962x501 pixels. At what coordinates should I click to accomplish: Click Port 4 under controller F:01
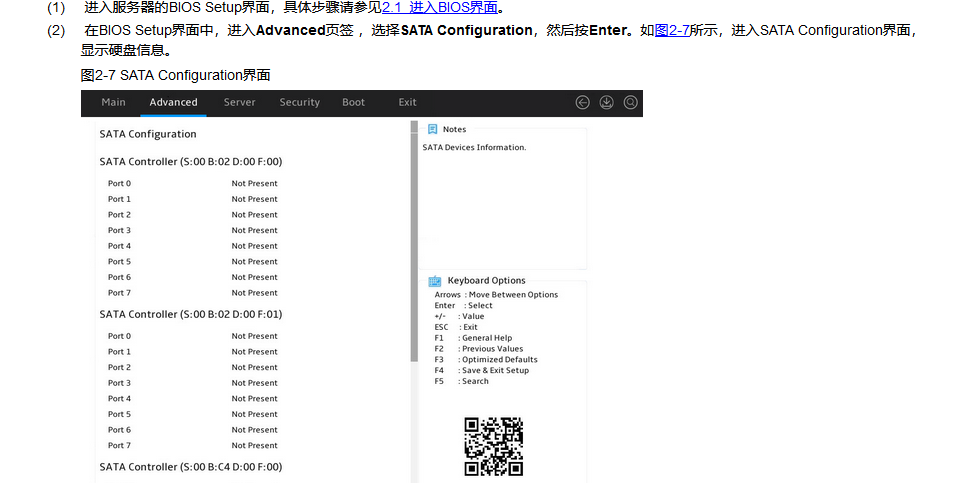119,399
